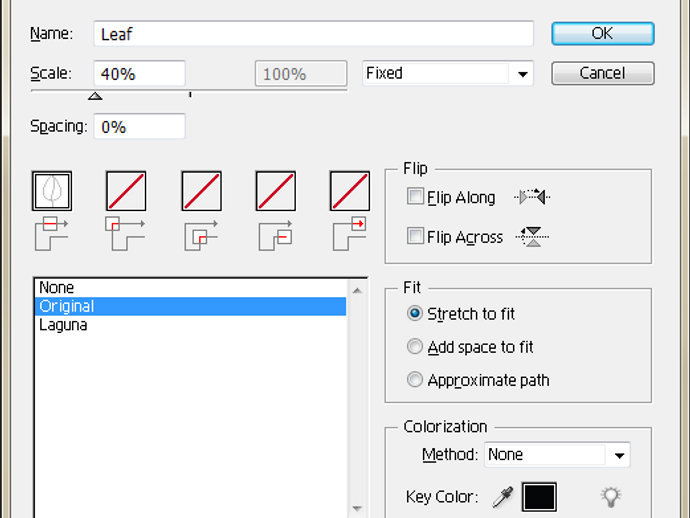Viewport: 690px width, 518px height.
Task: Choose Laguna in the pattern list
Action: 191,325
